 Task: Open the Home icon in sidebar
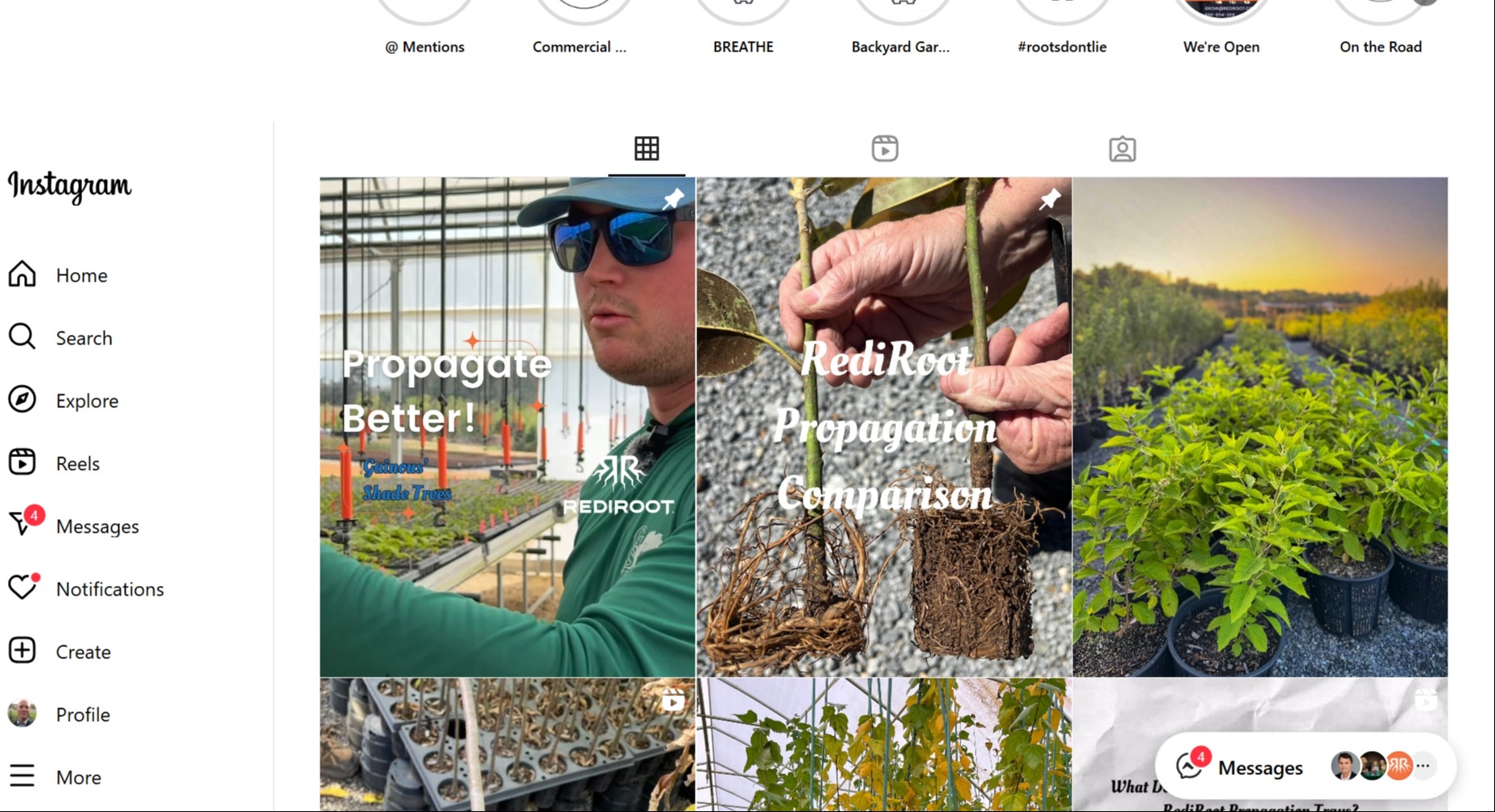23,274
